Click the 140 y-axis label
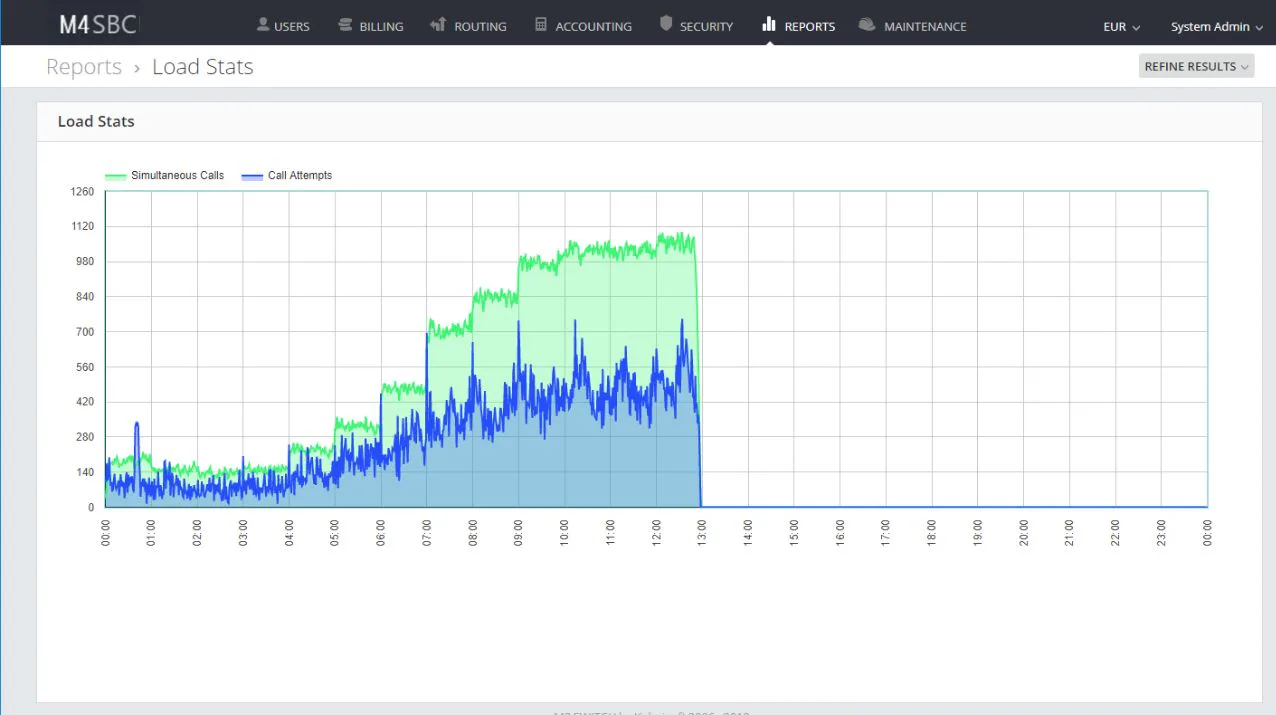The image size is (1276, 715). (x=84, y=472)
